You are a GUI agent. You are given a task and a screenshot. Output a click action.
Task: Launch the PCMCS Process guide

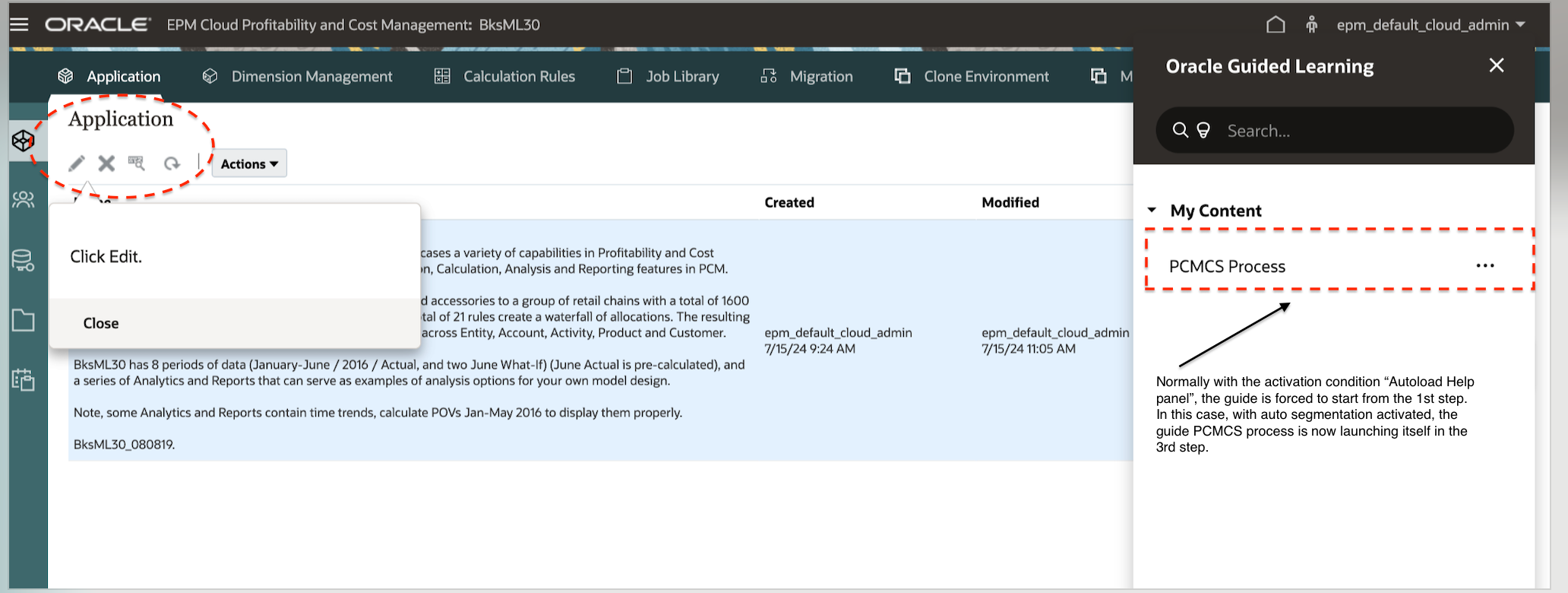coord(1227,266)
